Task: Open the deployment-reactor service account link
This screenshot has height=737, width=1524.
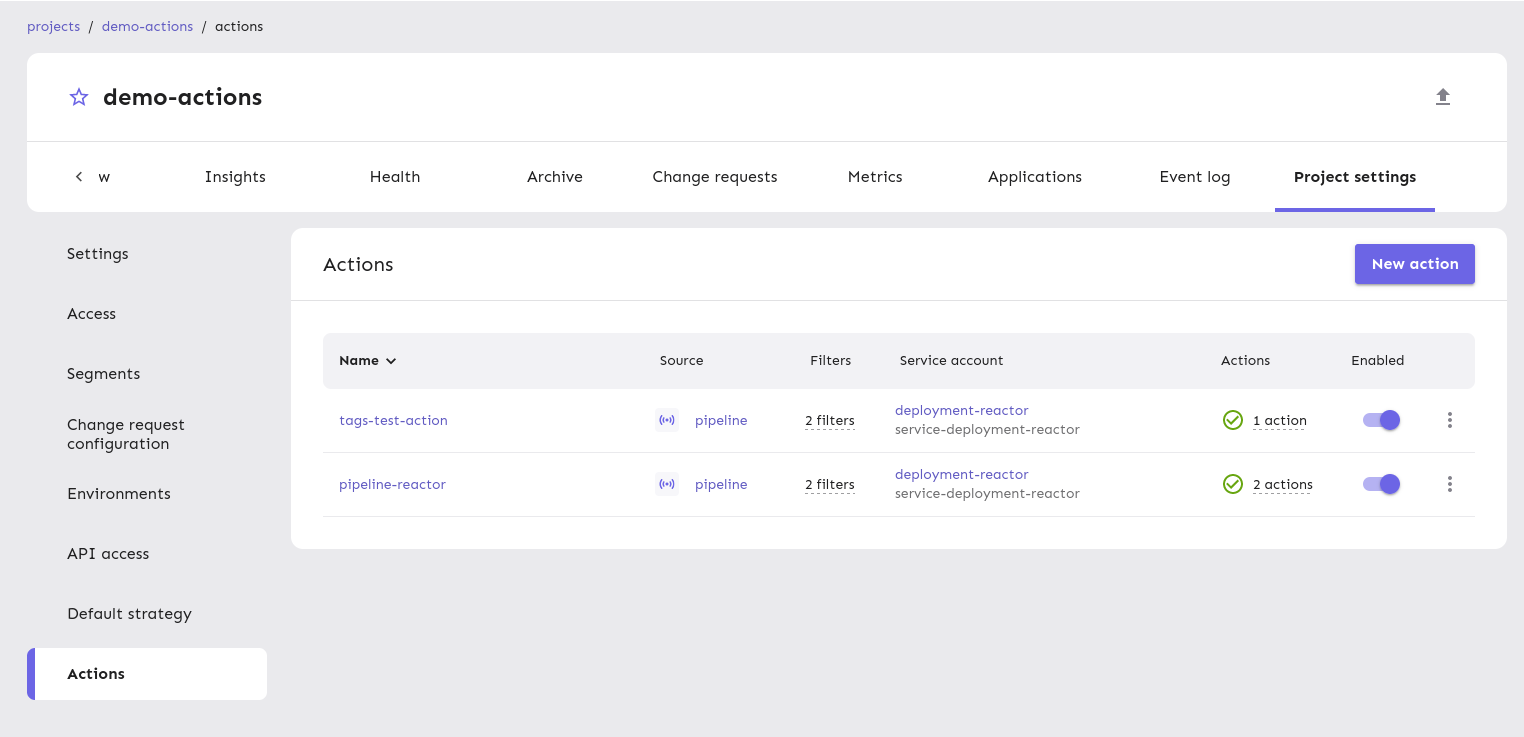Action: 961,410
